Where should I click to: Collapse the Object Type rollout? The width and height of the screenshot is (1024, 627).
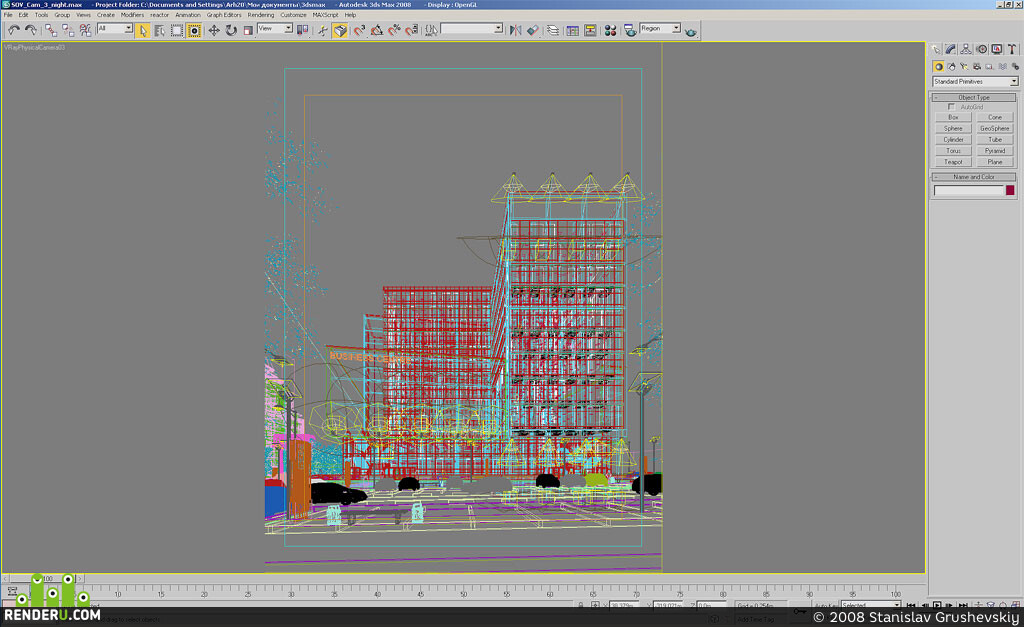[x=974, y=97]
